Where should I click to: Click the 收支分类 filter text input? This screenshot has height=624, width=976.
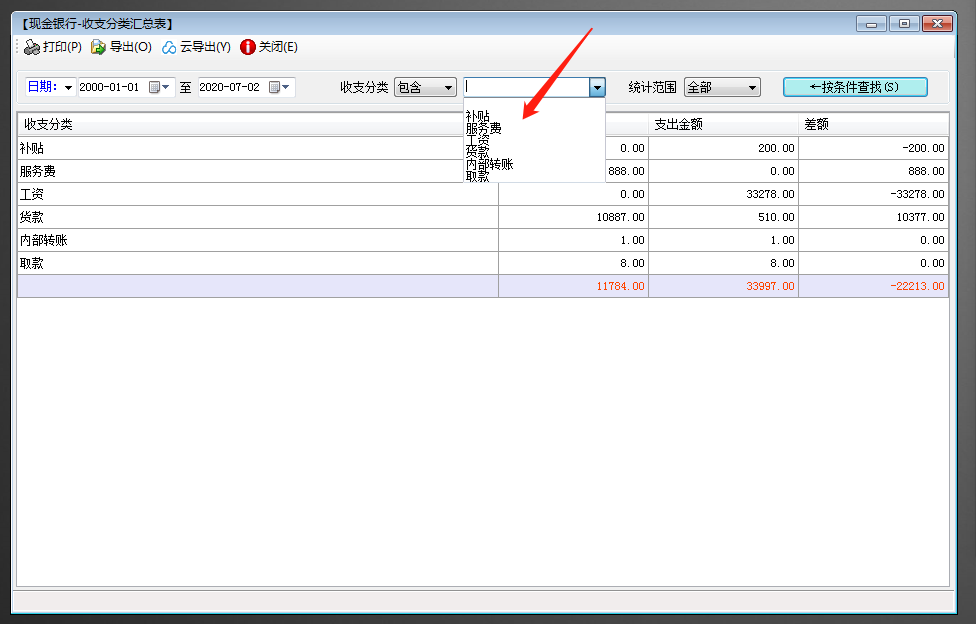pos(526,88)
